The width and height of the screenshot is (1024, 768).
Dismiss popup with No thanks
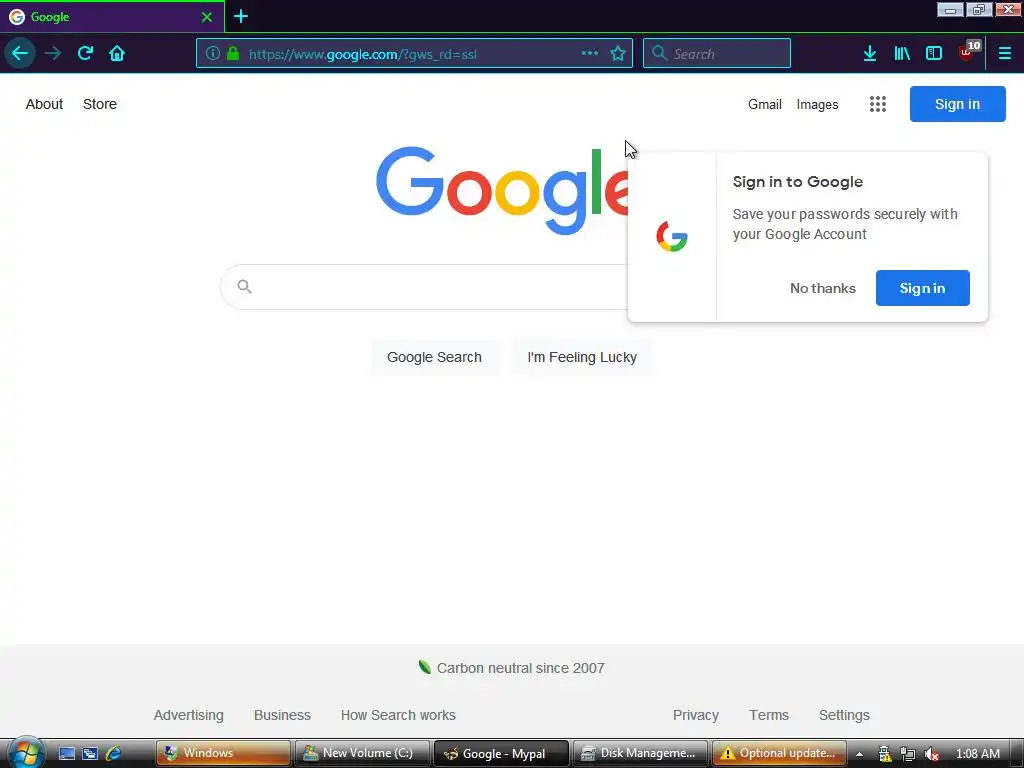point(822,288)
